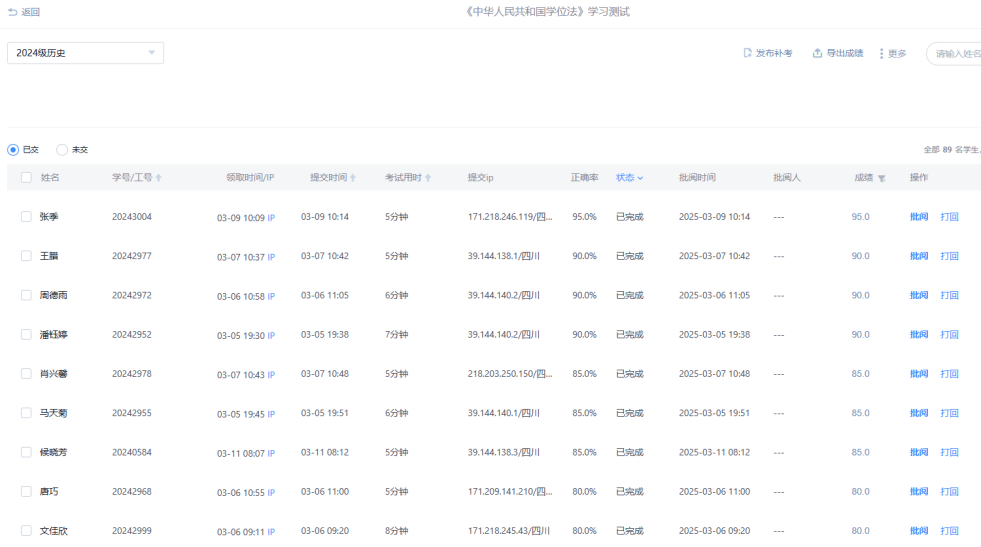
Task: Click 打回 link for 周德雨
Action: pyautogui.click(x=949, y=295)
